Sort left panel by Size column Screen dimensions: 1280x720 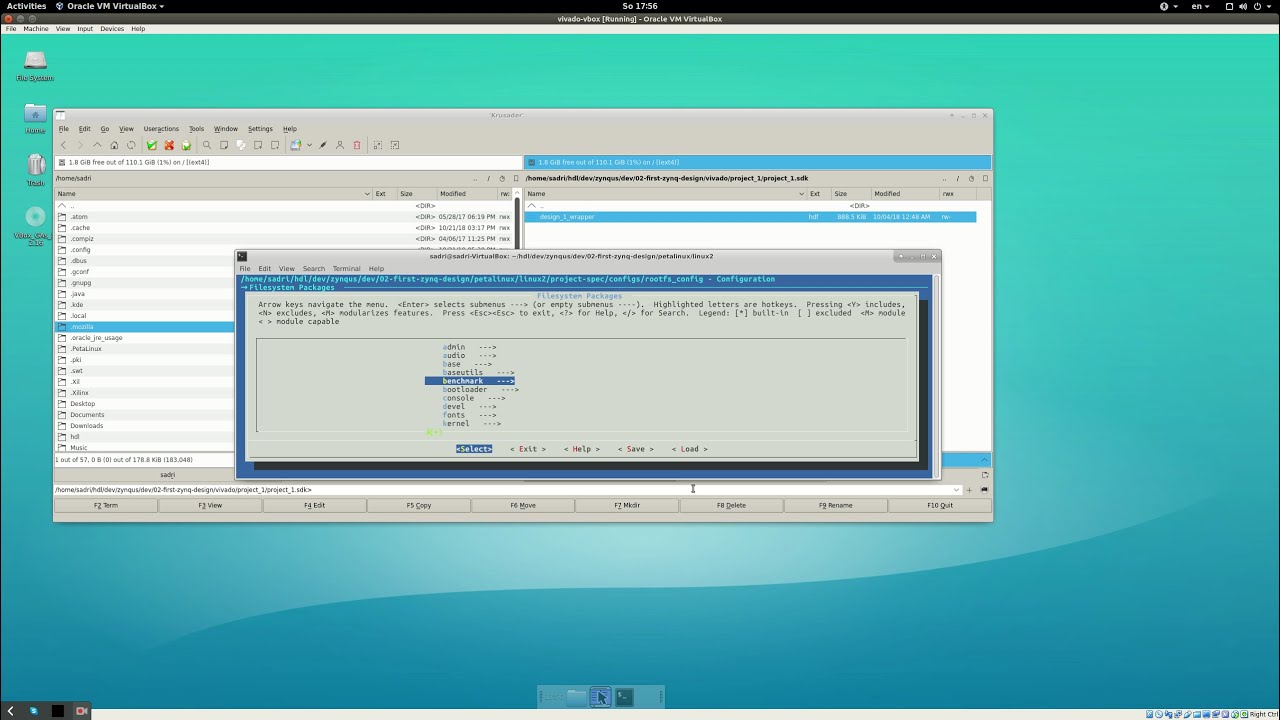[416, 194]
